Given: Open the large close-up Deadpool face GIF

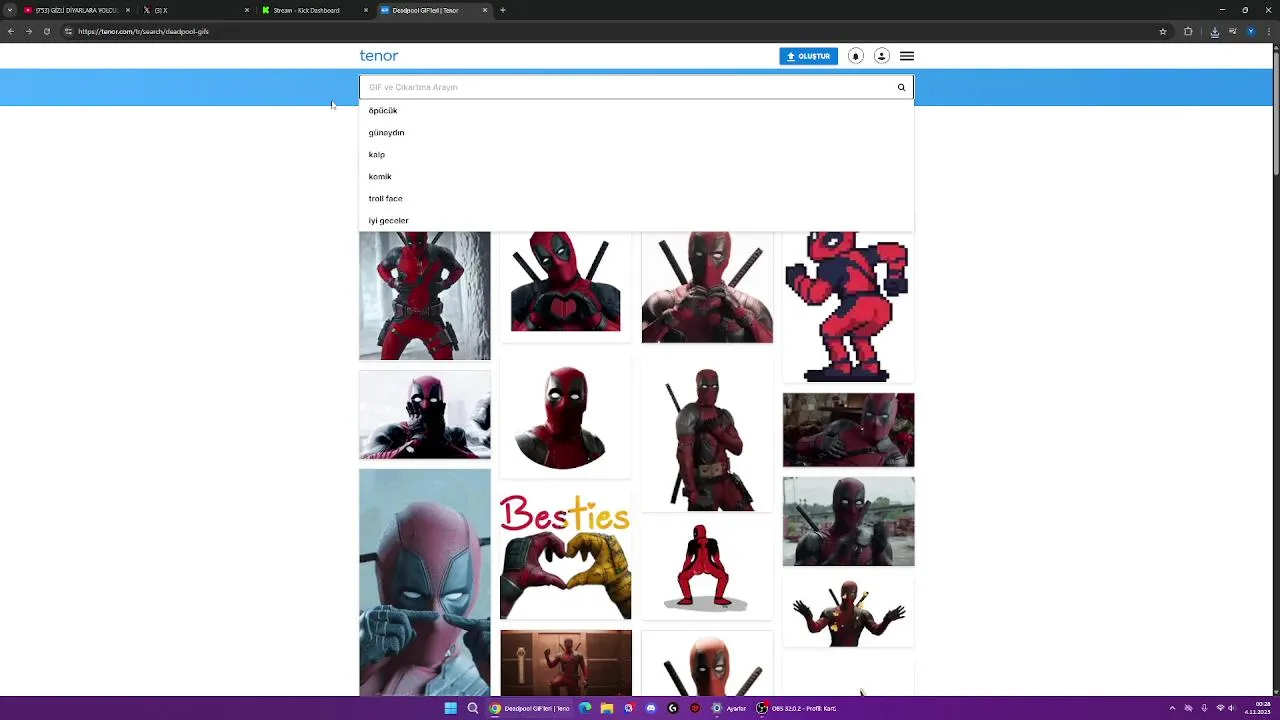Looking at the screenshot, I should tap(425, 582).
